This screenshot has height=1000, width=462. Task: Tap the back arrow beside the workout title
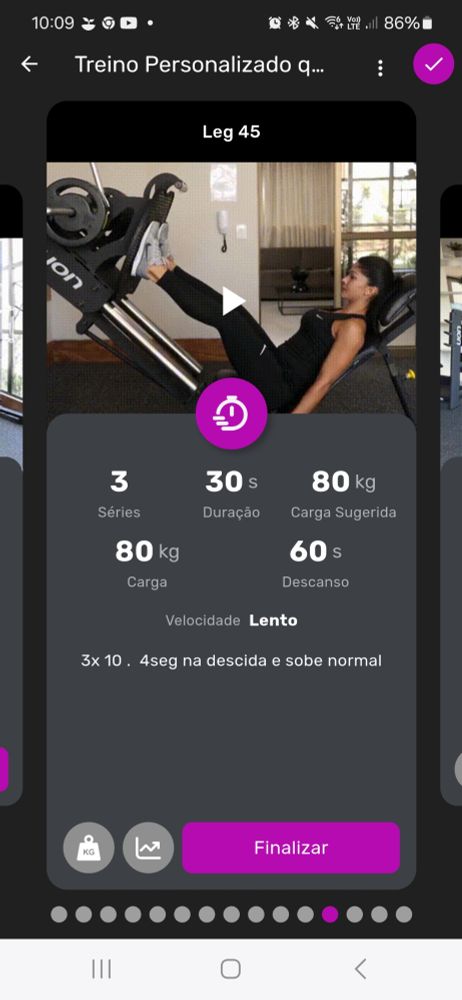pos(29,64)
